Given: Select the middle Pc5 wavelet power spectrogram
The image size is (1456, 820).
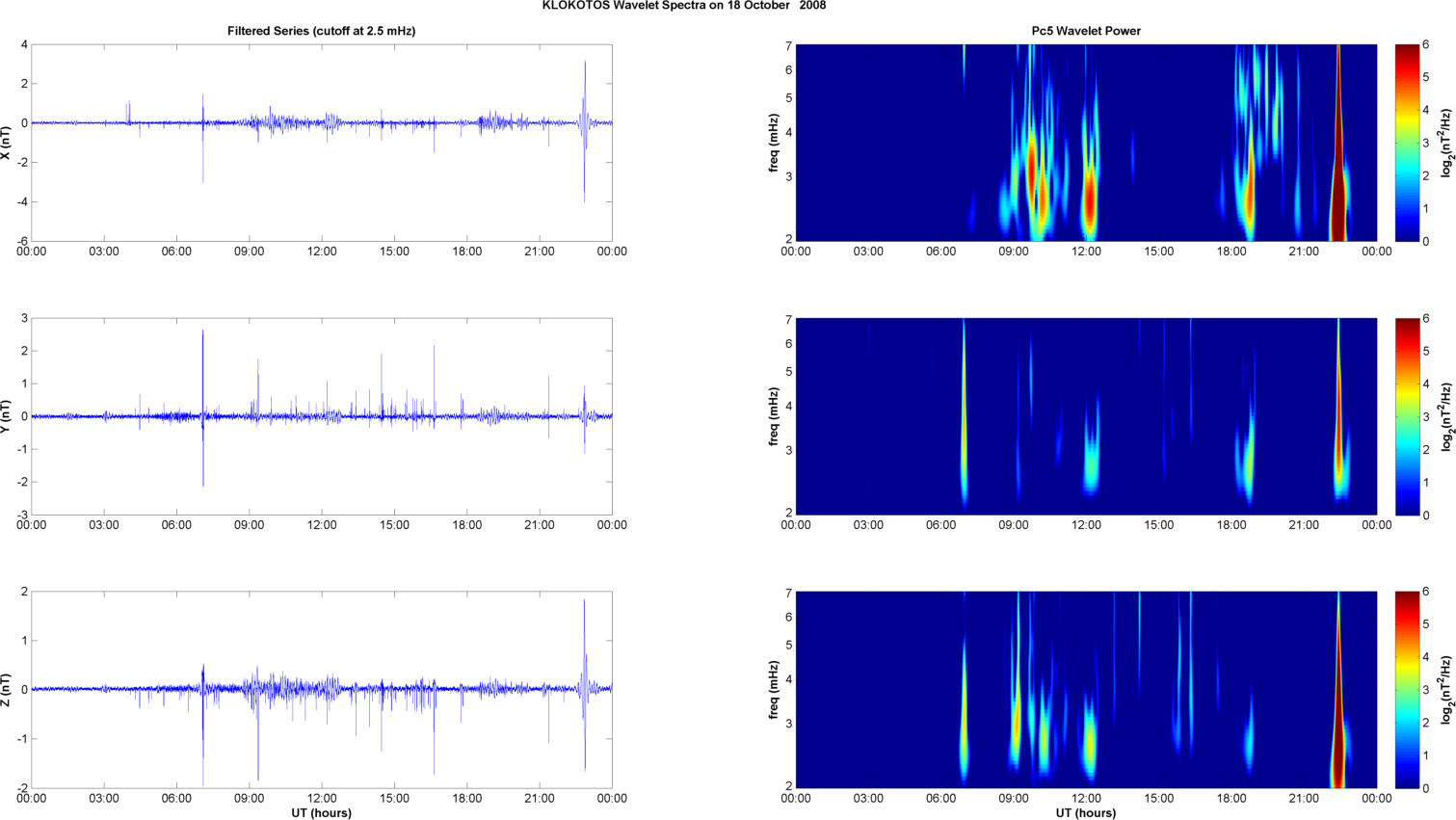Looking at the screenshot, I should coord(1086,416).
